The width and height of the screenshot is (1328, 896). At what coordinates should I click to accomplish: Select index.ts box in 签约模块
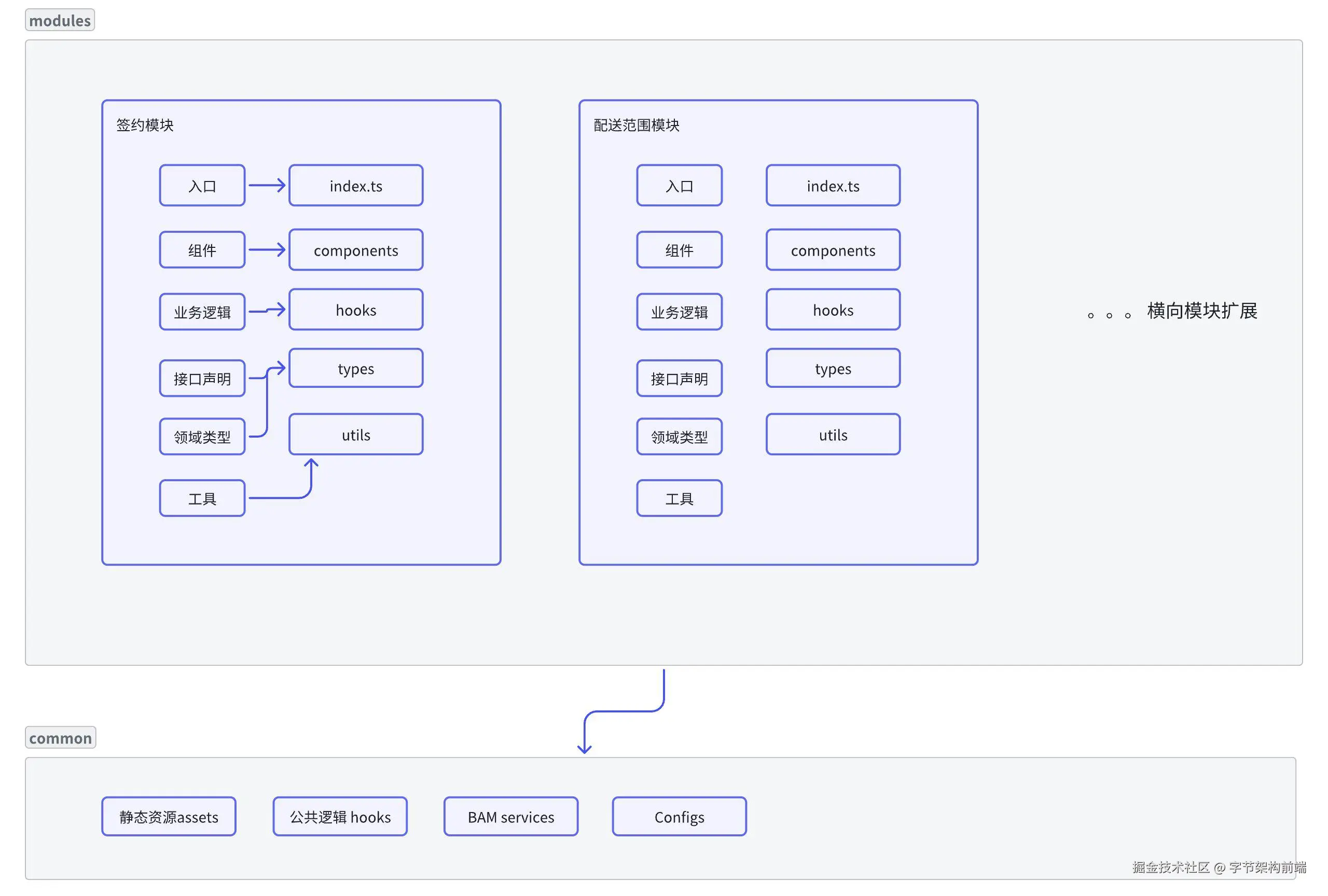(x=355, y=186)
